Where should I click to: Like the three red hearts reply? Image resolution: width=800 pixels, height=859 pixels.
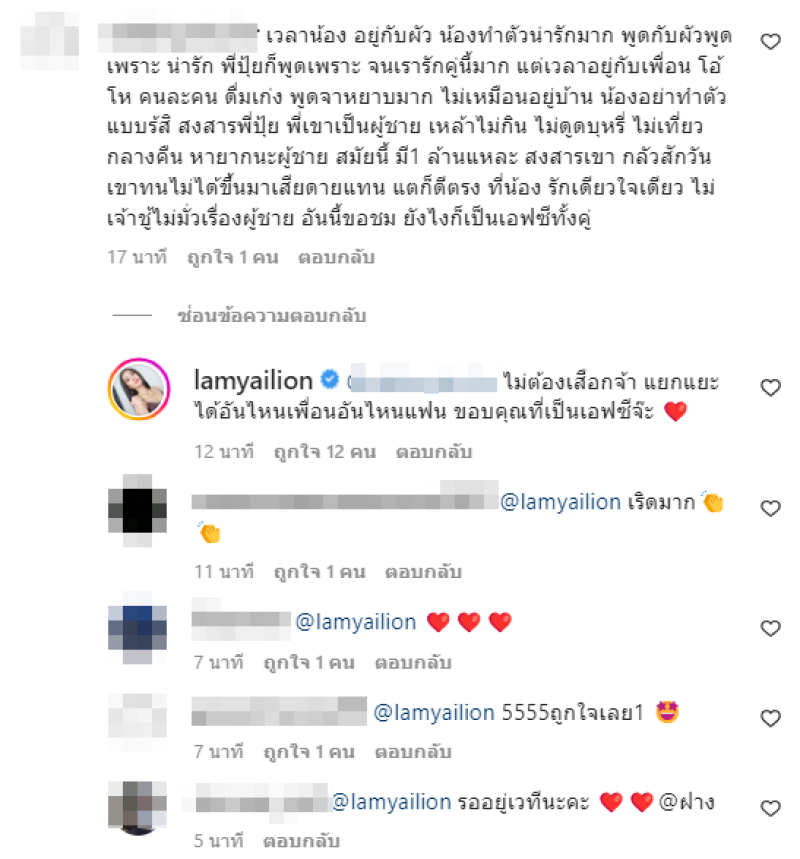coord(770,628)
